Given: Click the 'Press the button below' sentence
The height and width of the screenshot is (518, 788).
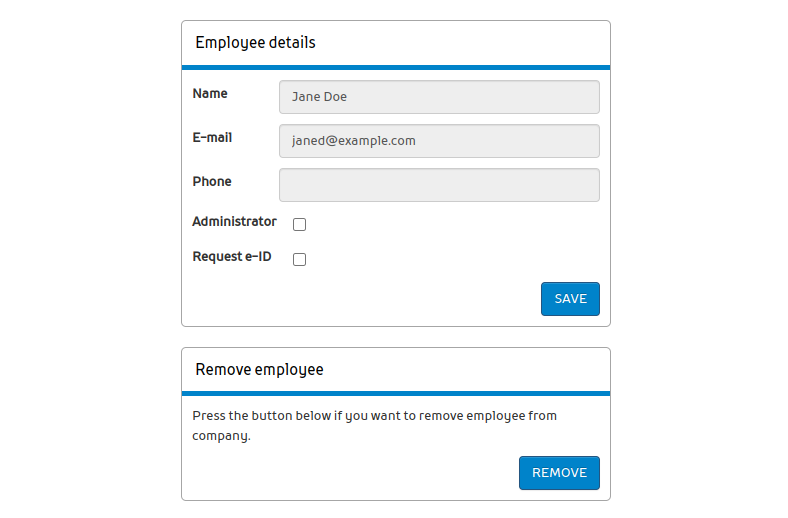Looking at the screenshot, I should tap(374, 416).
